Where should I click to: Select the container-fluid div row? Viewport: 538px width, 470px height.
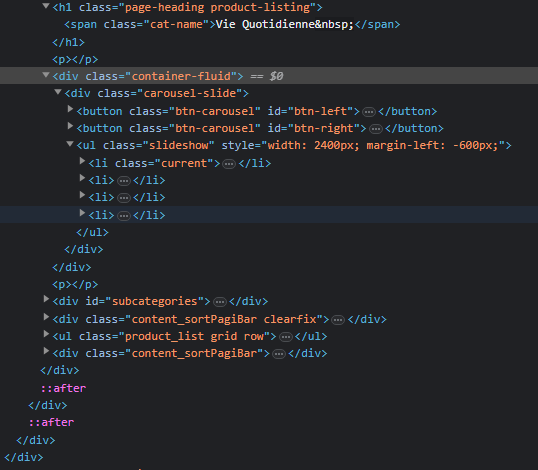click(x=269, y=76)
